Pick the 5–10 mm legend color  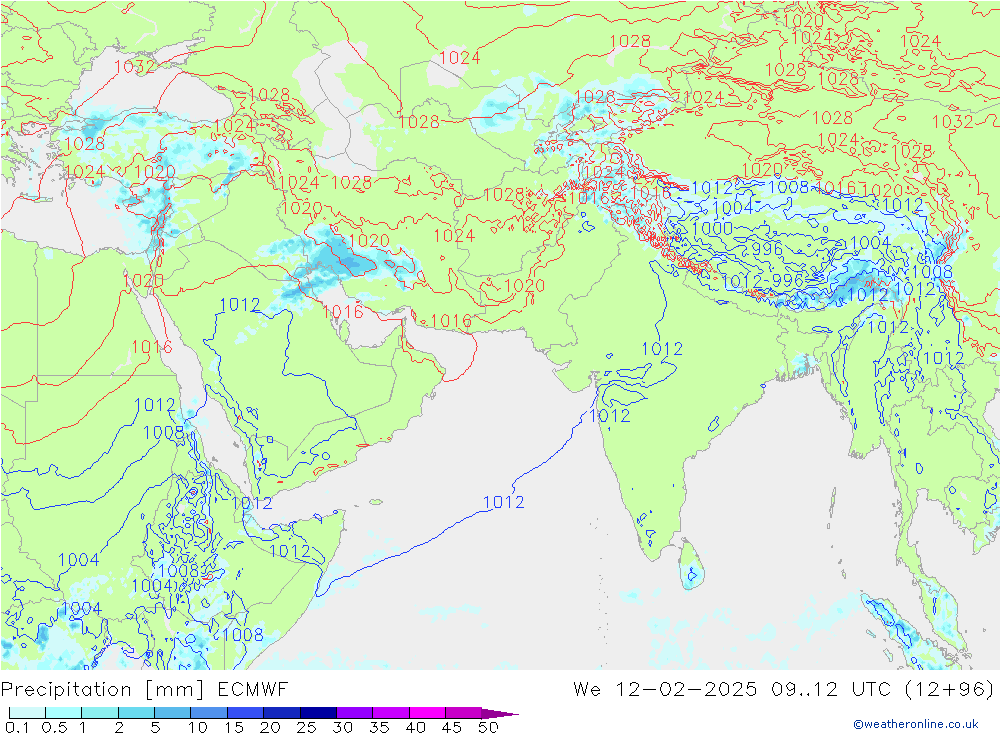point(173,713)
